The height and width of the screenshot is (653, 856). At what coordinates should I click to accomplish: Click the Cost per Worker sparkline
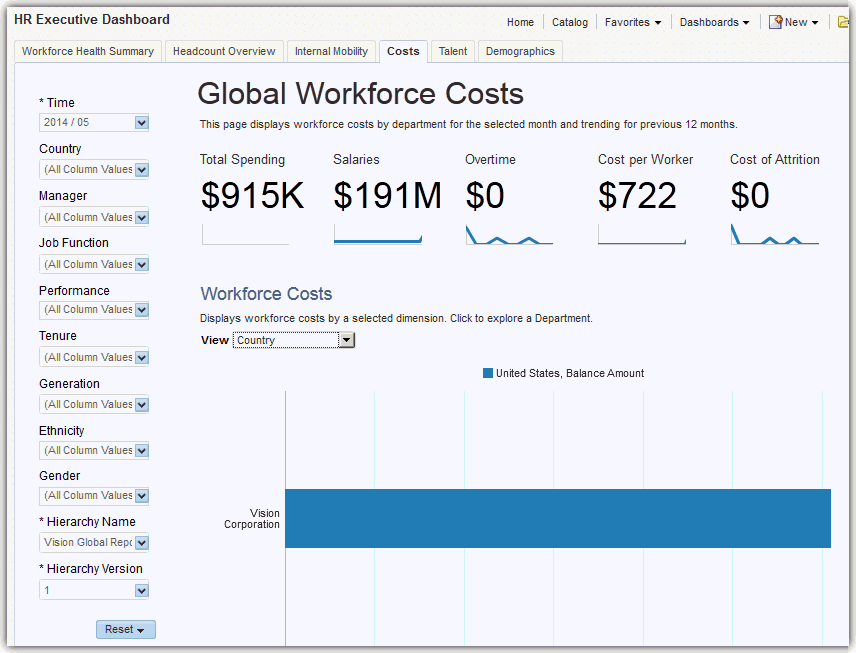click(641, 234)
